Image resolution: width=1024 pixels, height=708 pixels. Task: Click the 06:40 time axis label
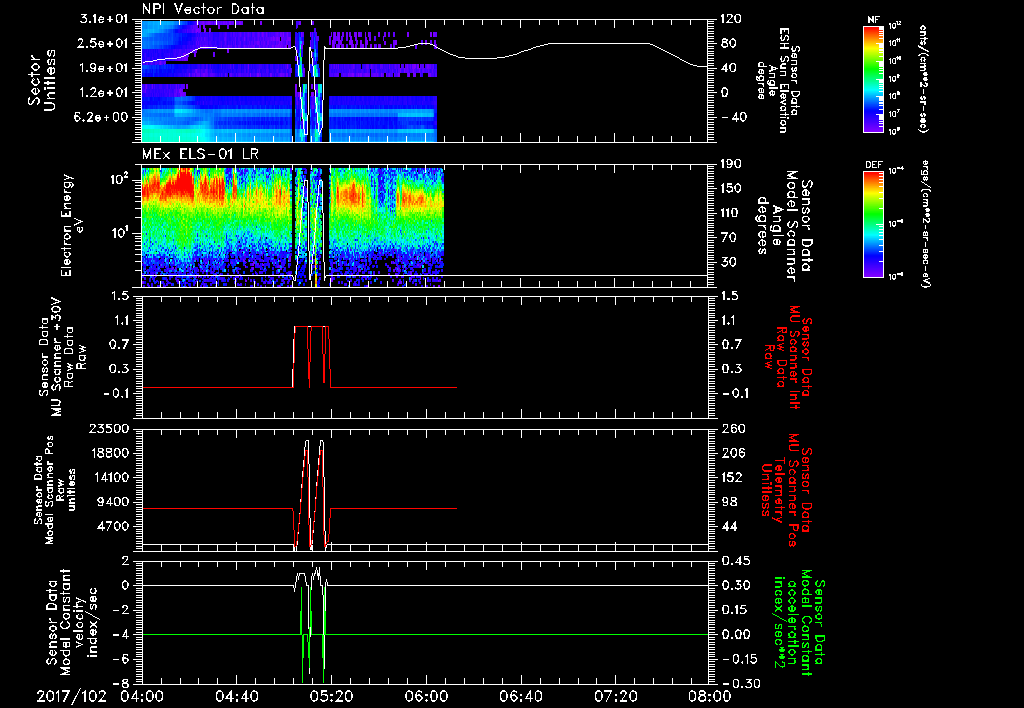click(x=520, y=696)
